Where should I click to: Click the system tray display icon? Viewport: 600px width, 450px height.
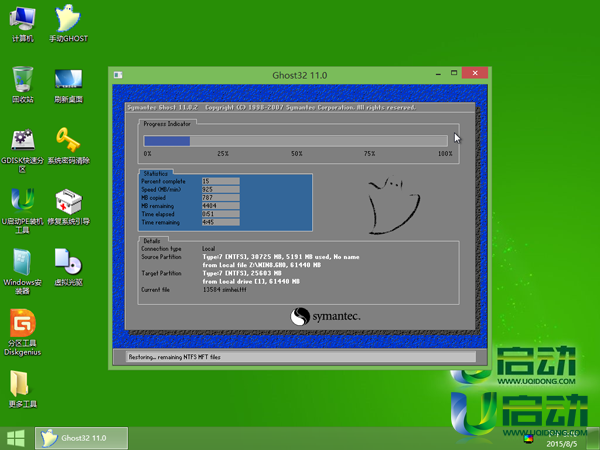528,439
